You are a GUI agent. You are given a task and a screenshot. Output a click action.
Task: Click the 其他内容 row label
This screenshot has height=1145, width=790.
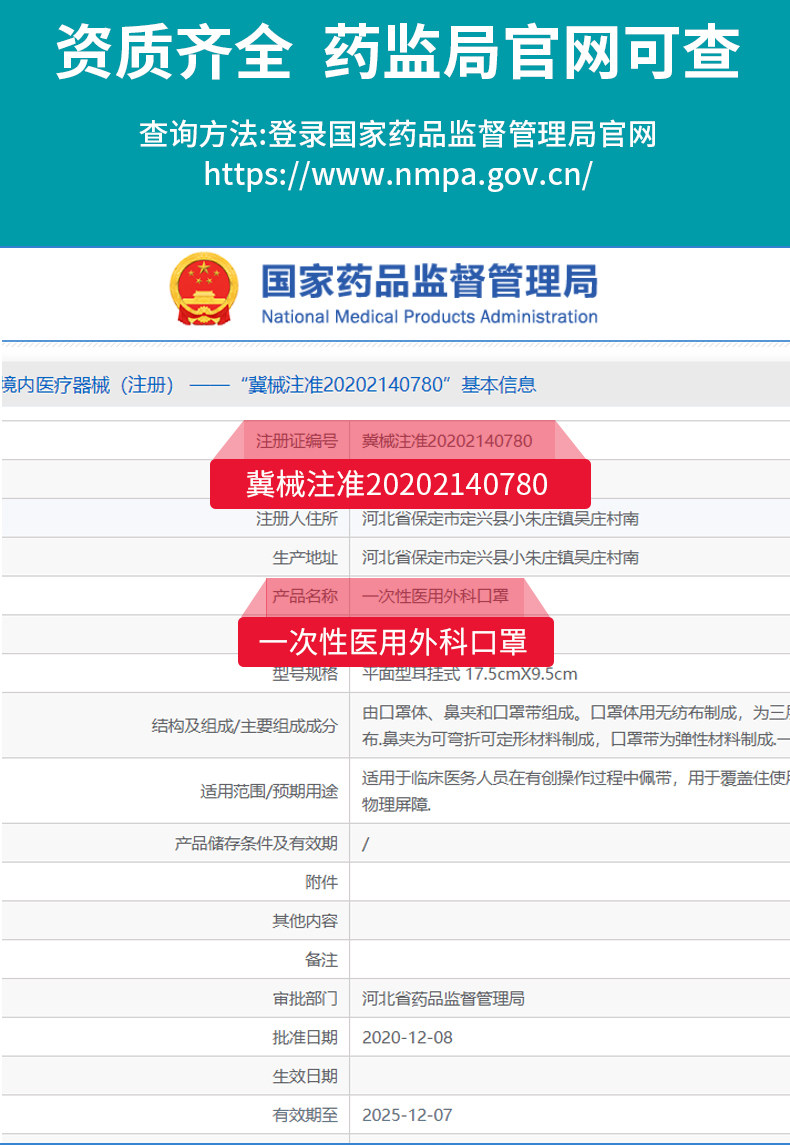tap(305, 921)
